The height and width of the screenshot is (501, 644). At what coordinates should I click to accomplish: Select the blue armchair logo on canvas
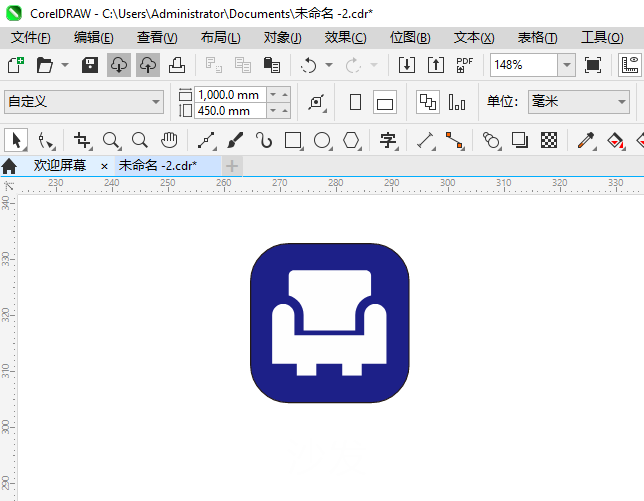coord(330,323)
